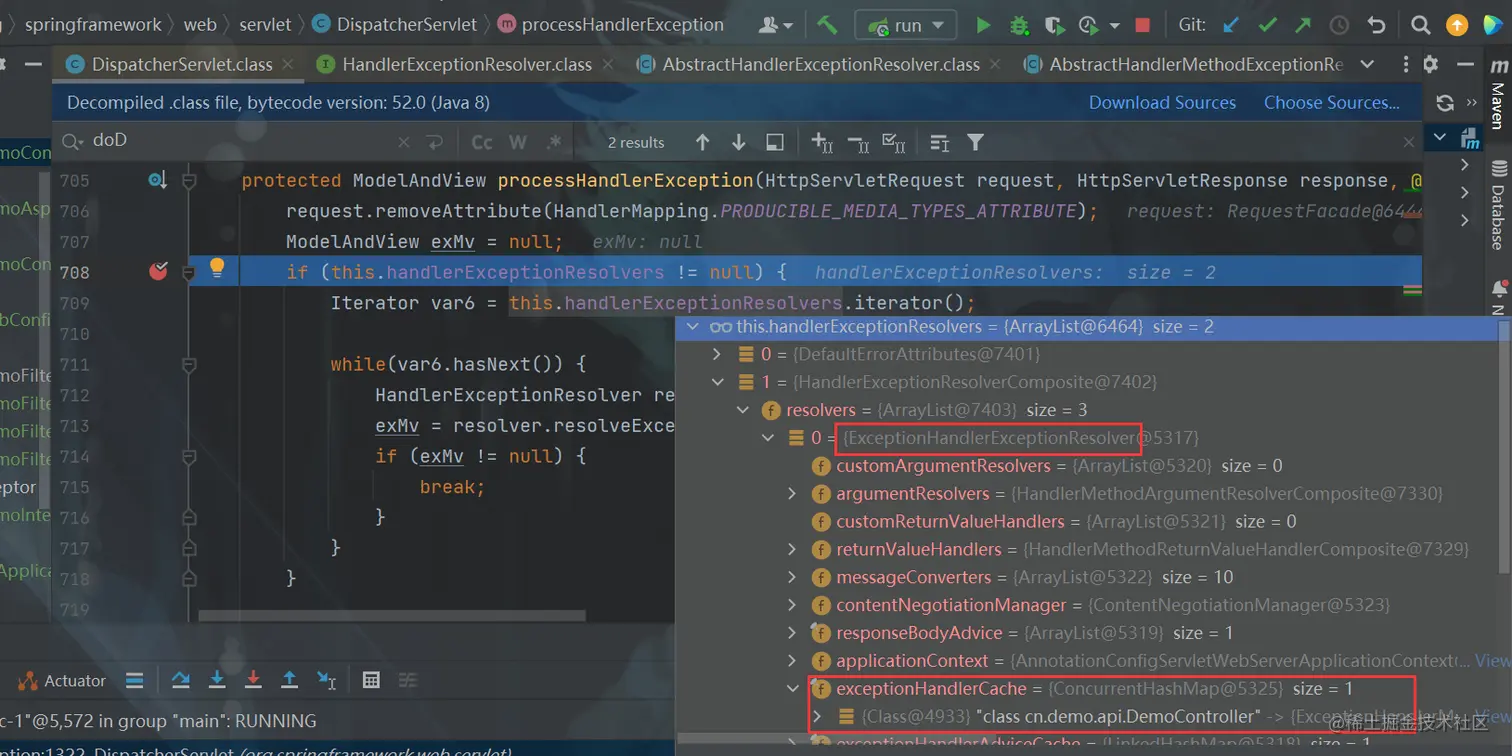Open the Actuator debugger tab
Screen dimensions: 1512x756
(62, 680)
